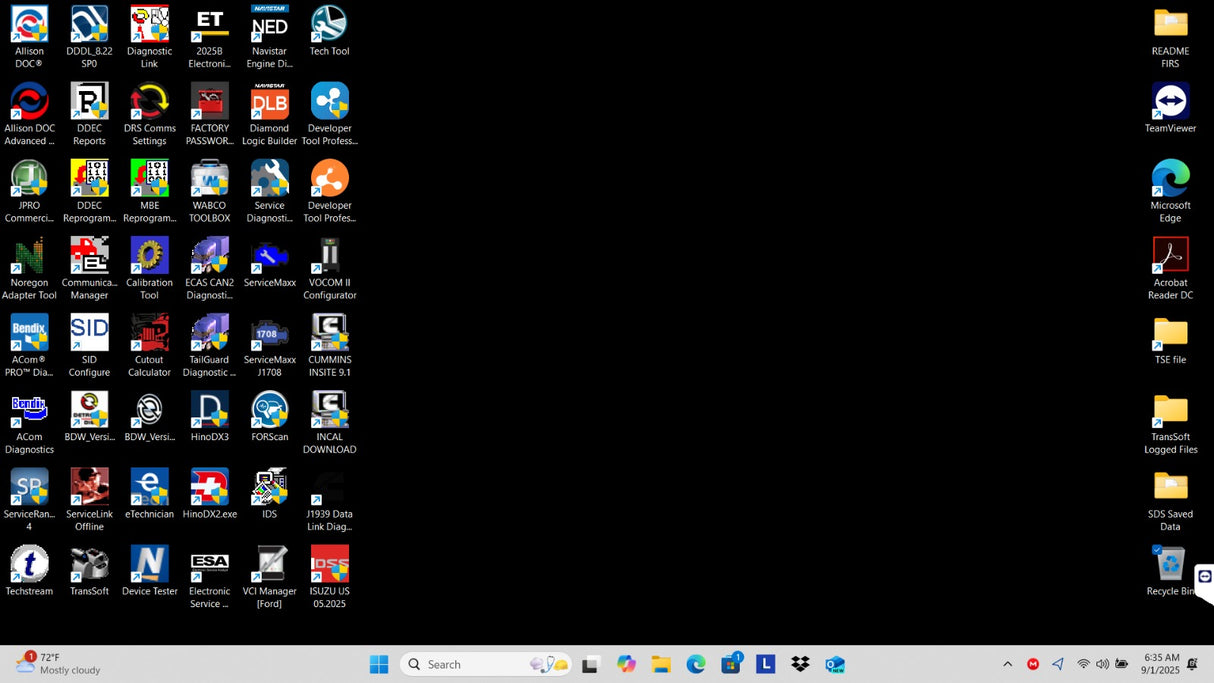Select the HinoDX3 desktop icon
The height and width of the screenshot is (683, 1214).
[209, 410]
